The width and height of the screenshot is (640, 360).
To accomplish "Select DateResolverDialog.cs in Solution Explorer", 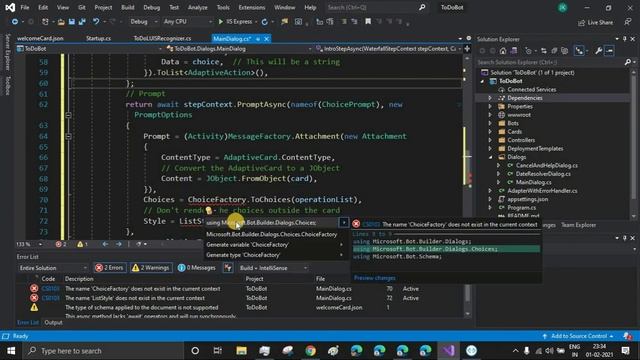I will 543,174.
